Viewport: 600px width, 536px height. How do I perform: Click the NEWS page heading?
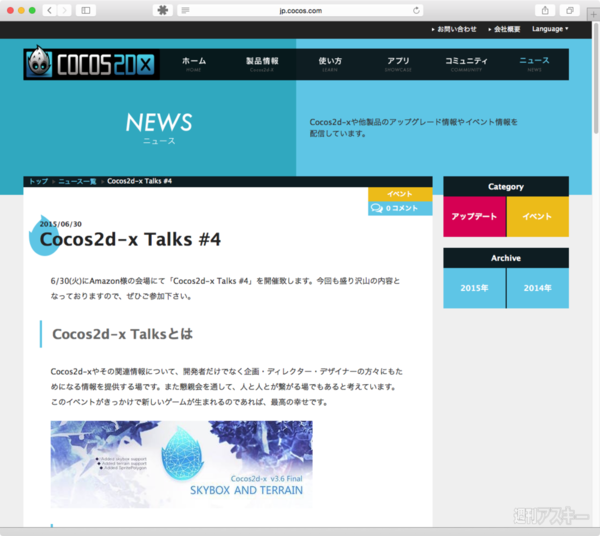click(159, 122)
